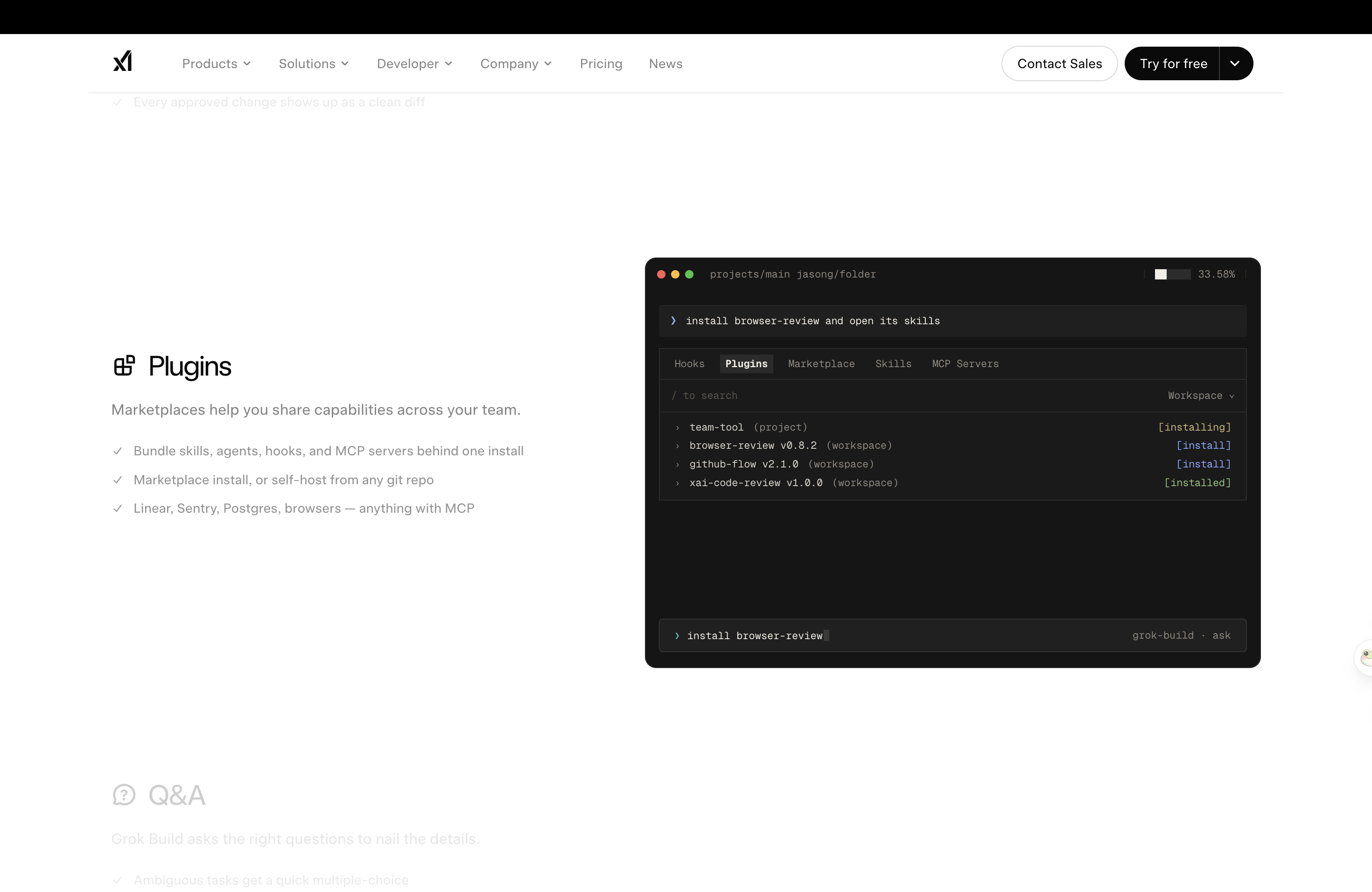Click the 'install browser-review and open its skills' prompt

(953, 321)
